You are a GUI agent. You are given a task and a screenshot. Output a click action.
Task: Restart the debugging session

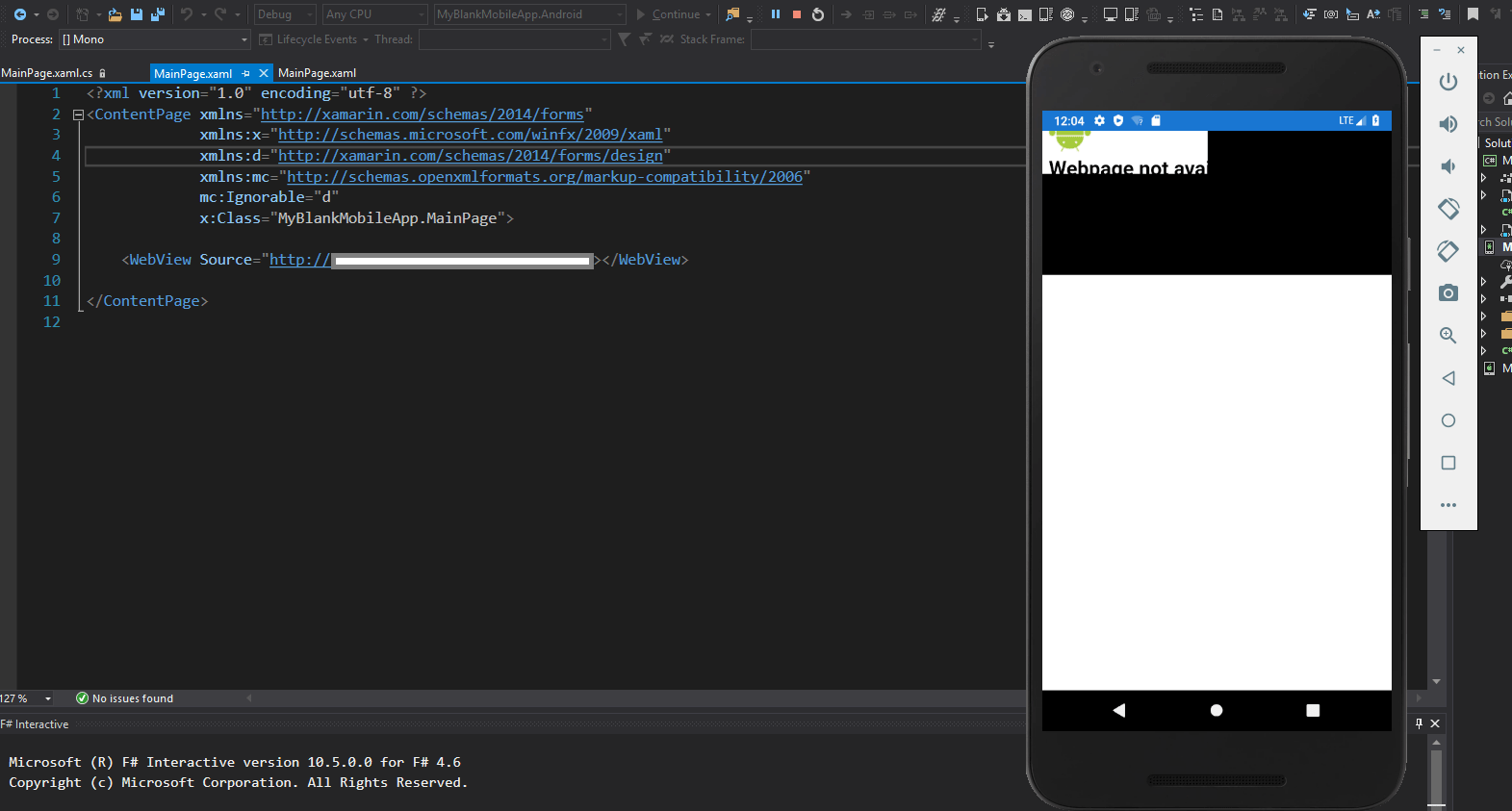(818, 14)
